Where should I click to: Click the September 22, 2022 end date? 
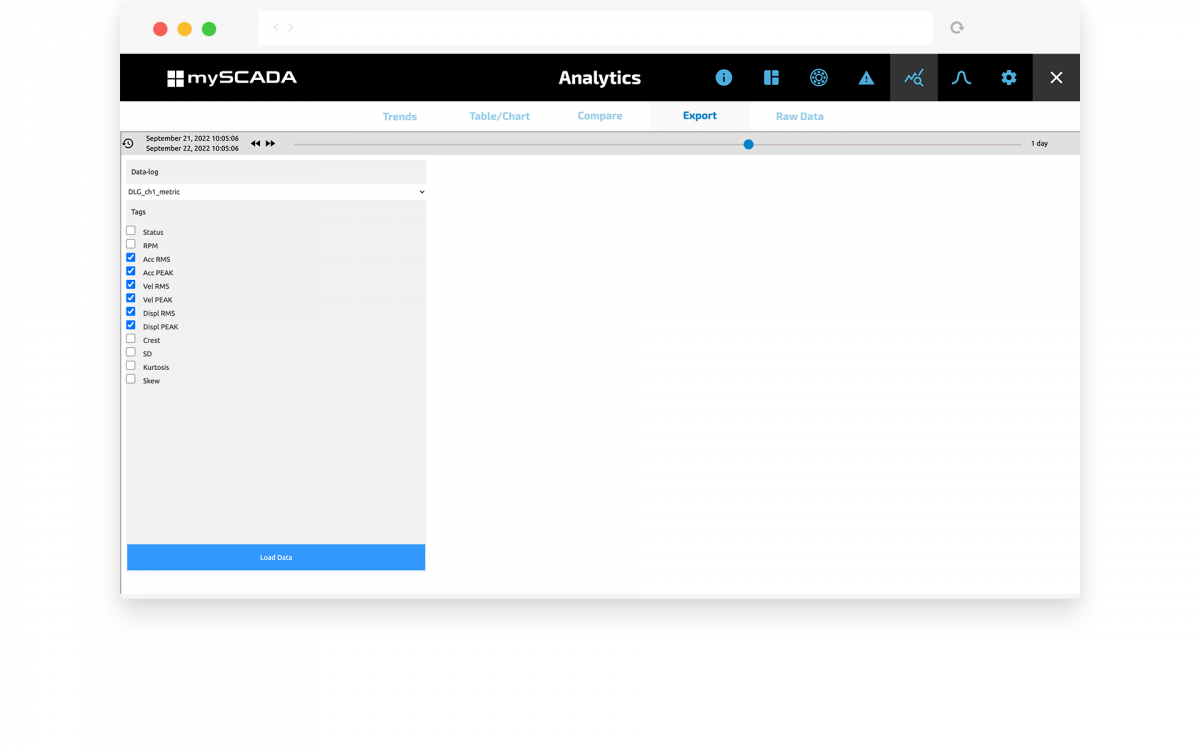(192, 148)
